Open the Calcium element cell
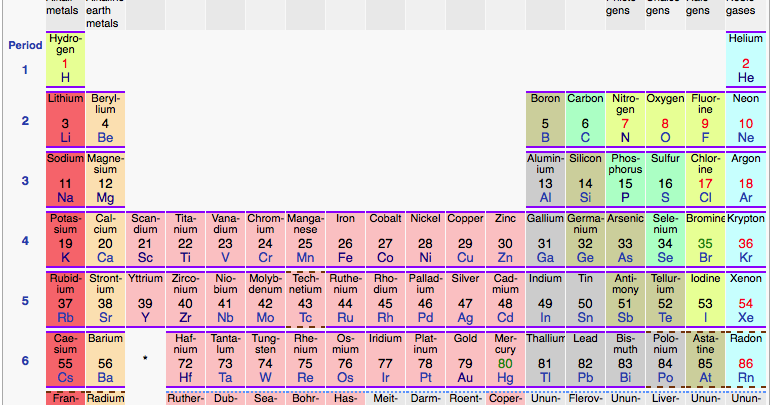The width and height of the screenshot is (773, 405). tap(105, 239)
